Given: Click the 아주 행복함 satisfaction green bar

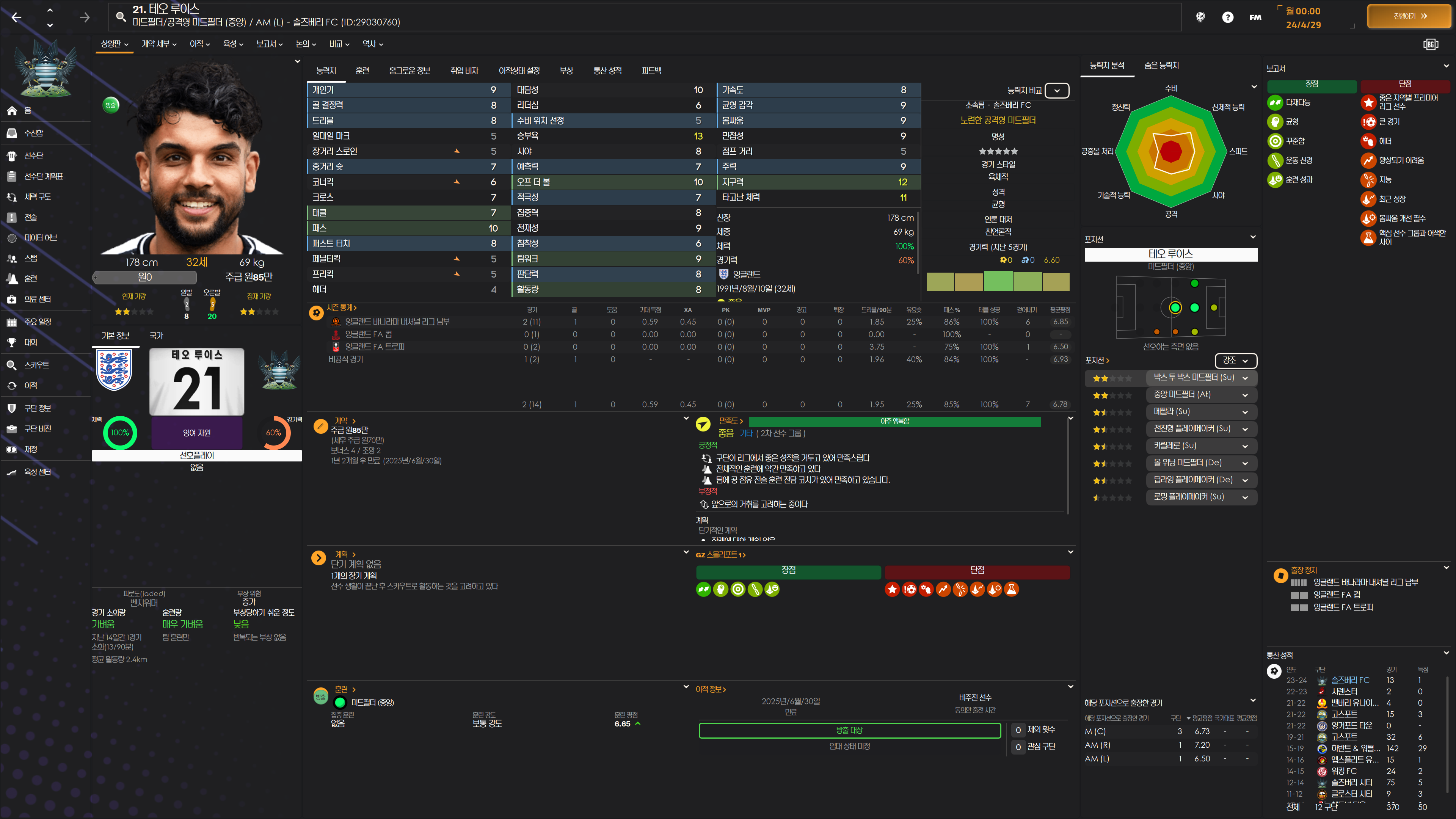Looking at the screenshot, I should click(894, 421).
